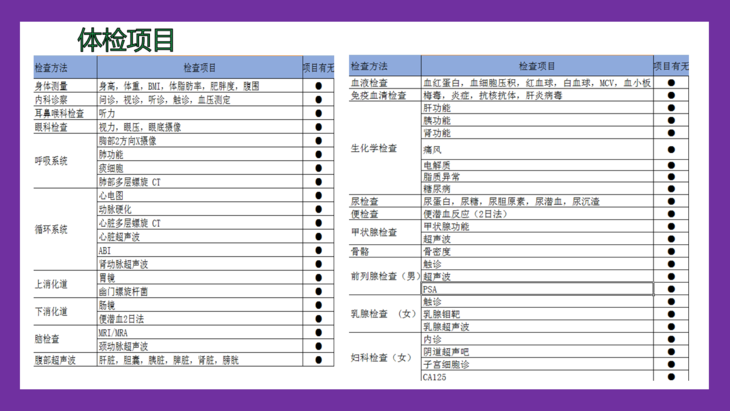Viewport: 730px width, 411px height.
Task: Select the 身体测量 row dot marker
Action: click(x=319, y=87)
